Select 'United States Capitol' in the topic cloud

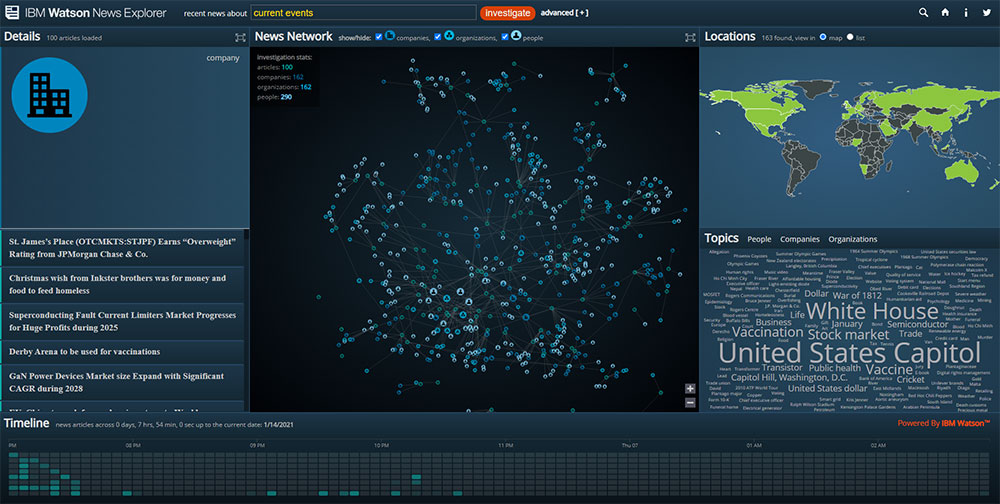pyautogui.click(x=849, y=353)
